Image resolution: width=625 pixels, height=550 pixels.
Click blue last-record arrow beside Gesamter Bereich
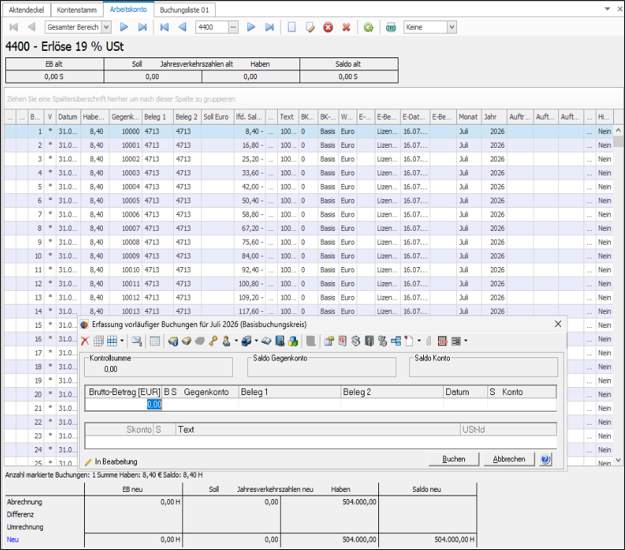pos(142,27)
